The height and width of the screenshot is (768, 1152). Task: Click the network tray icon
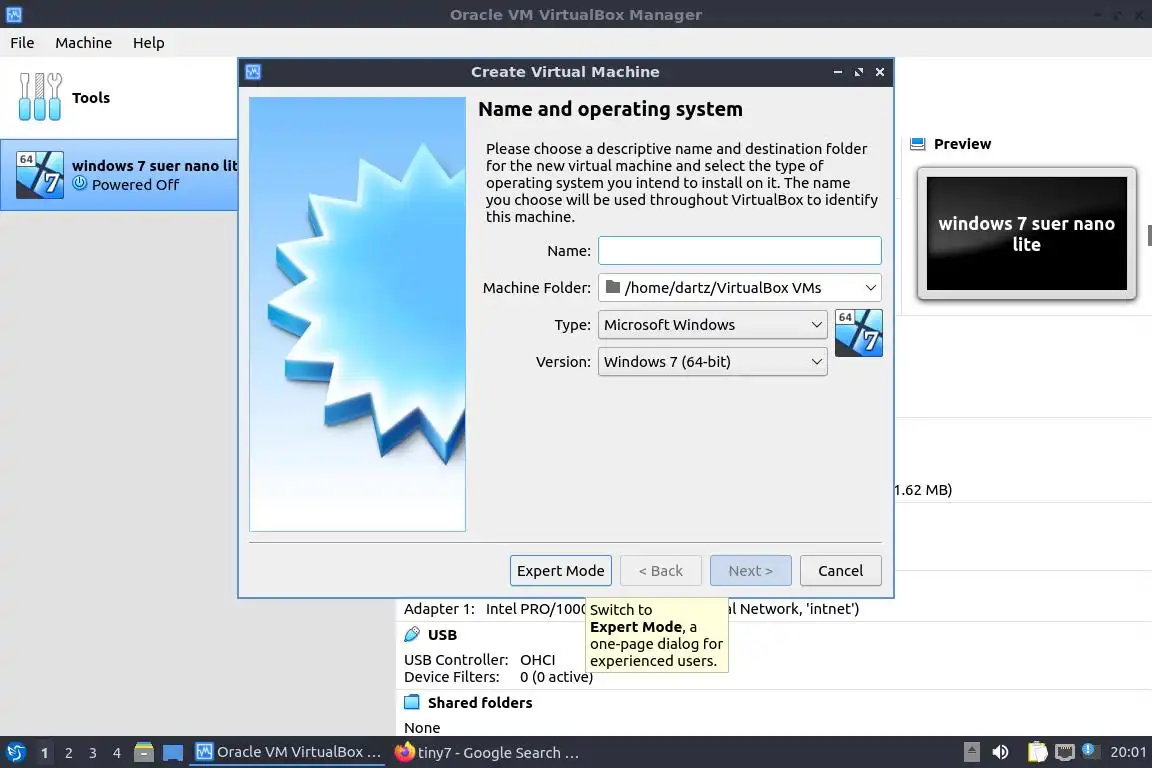coord(1065,752)
